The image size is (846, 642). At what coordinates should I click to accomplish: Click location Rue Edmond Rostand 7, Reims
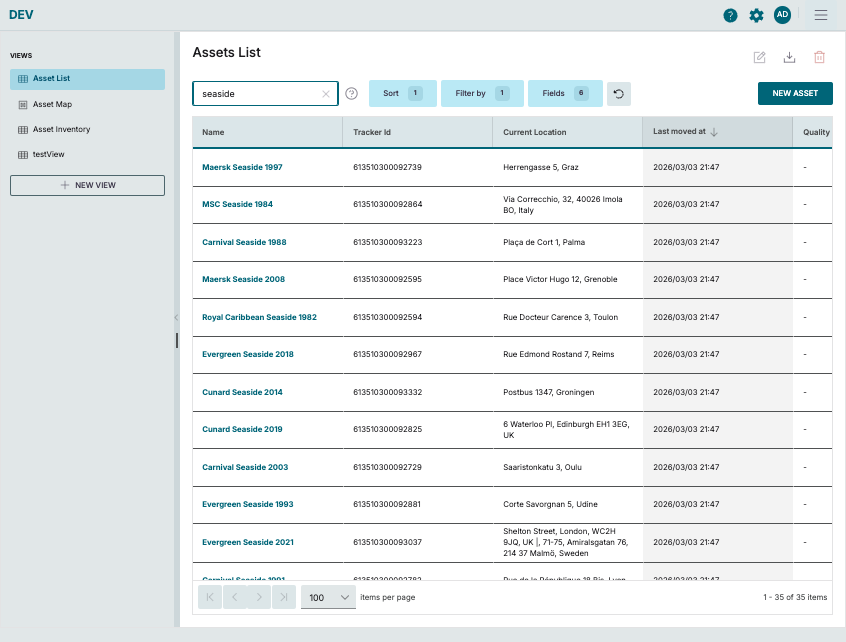pos(558,354)
